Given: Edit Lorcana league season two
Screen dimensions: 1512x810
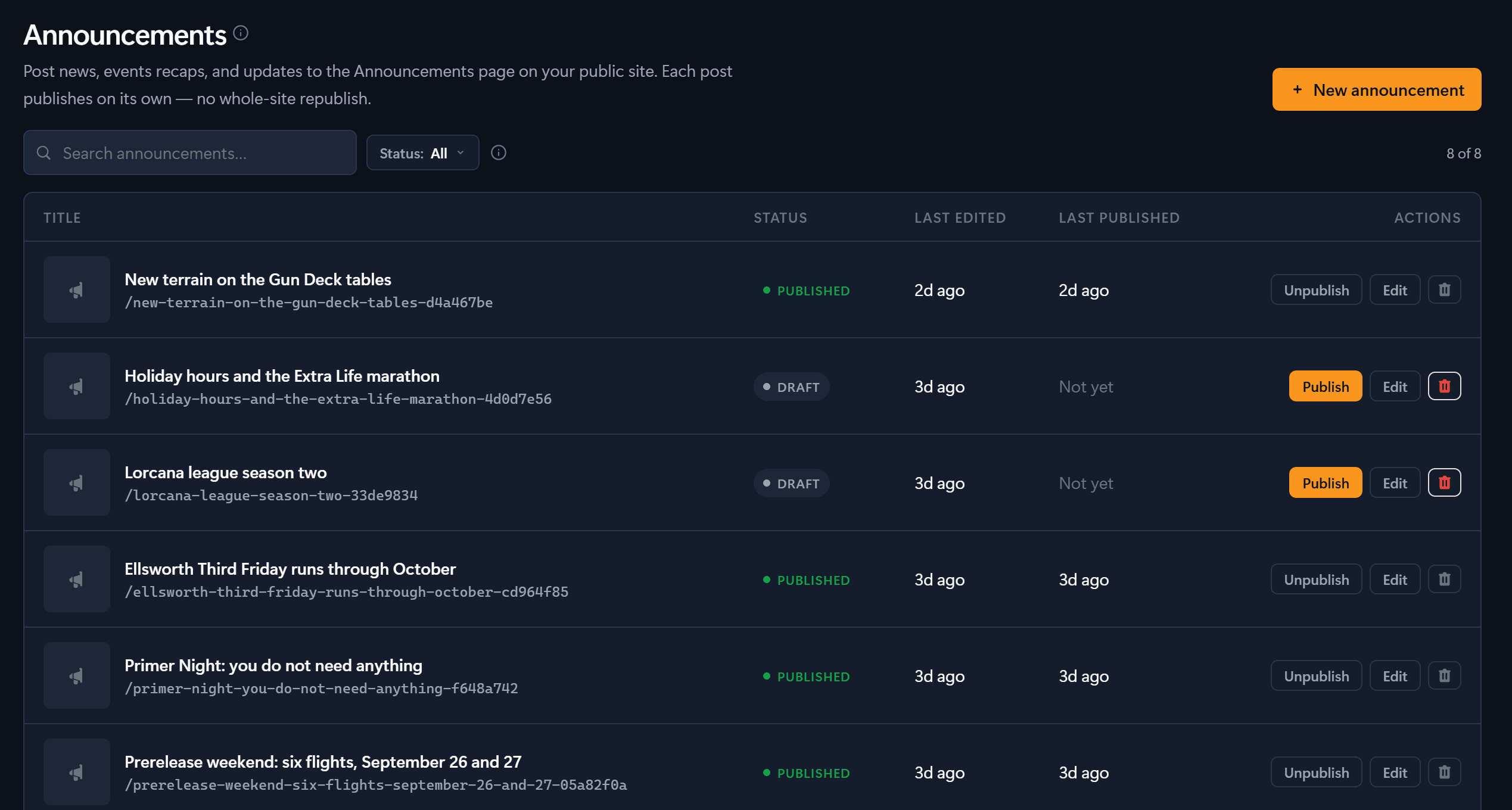Looking at the screenshot, I should pos(1395,483).
